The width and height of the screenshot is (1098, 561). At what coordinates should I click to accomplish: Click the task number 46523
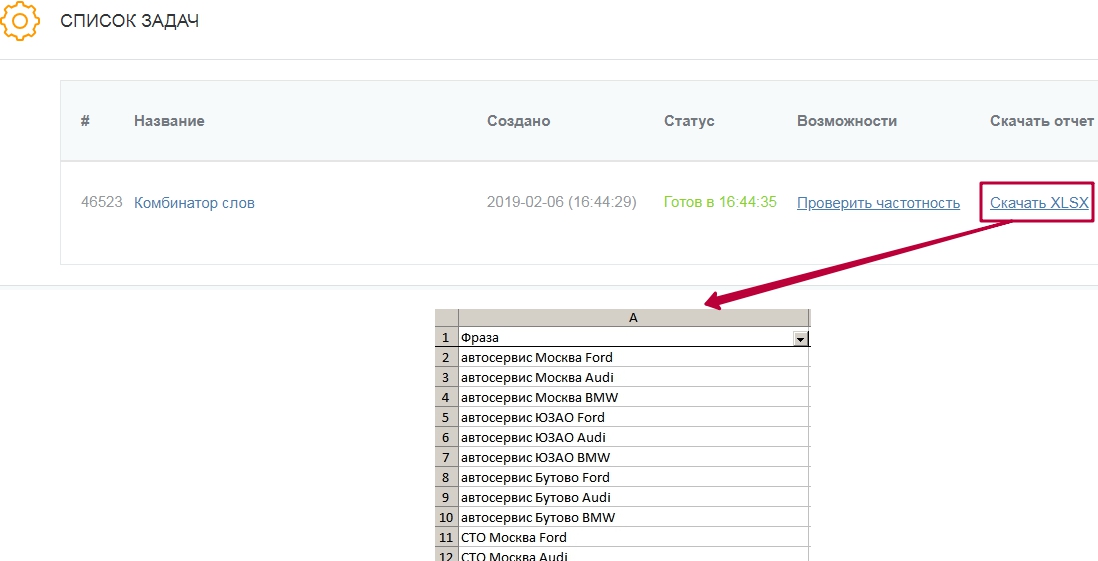102,203
